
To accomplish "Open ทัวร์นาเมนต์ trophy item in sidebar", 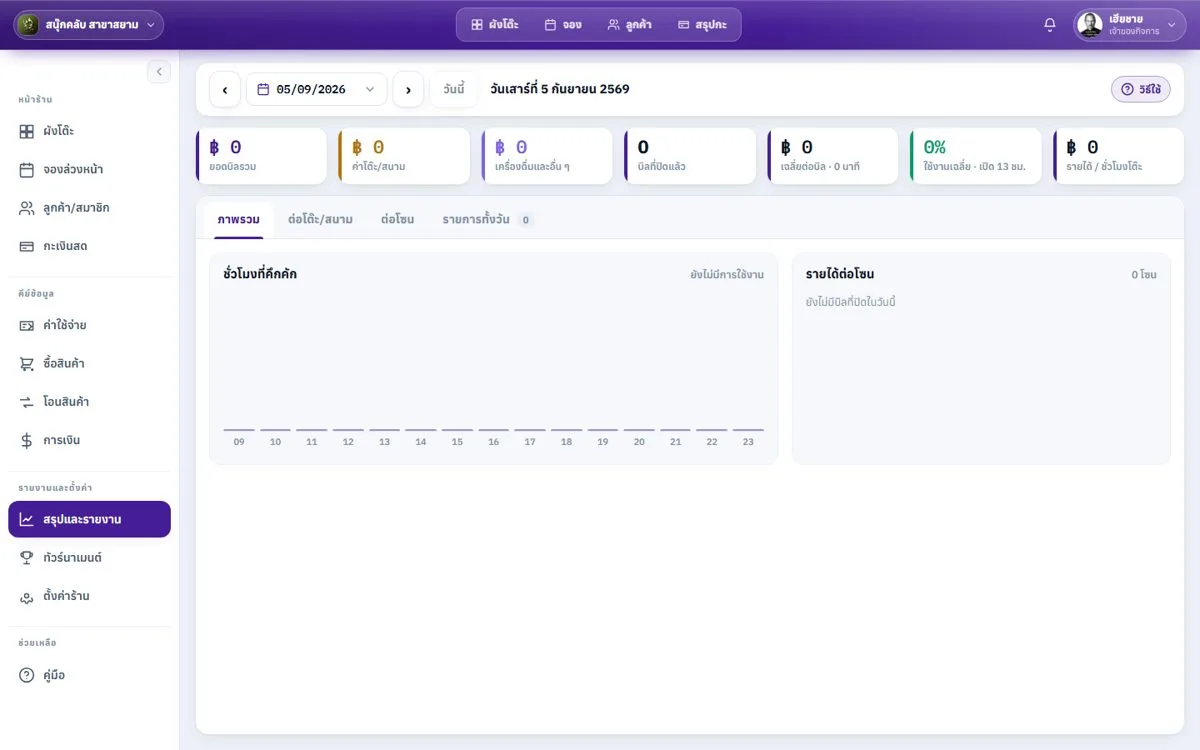I will 89,558.
